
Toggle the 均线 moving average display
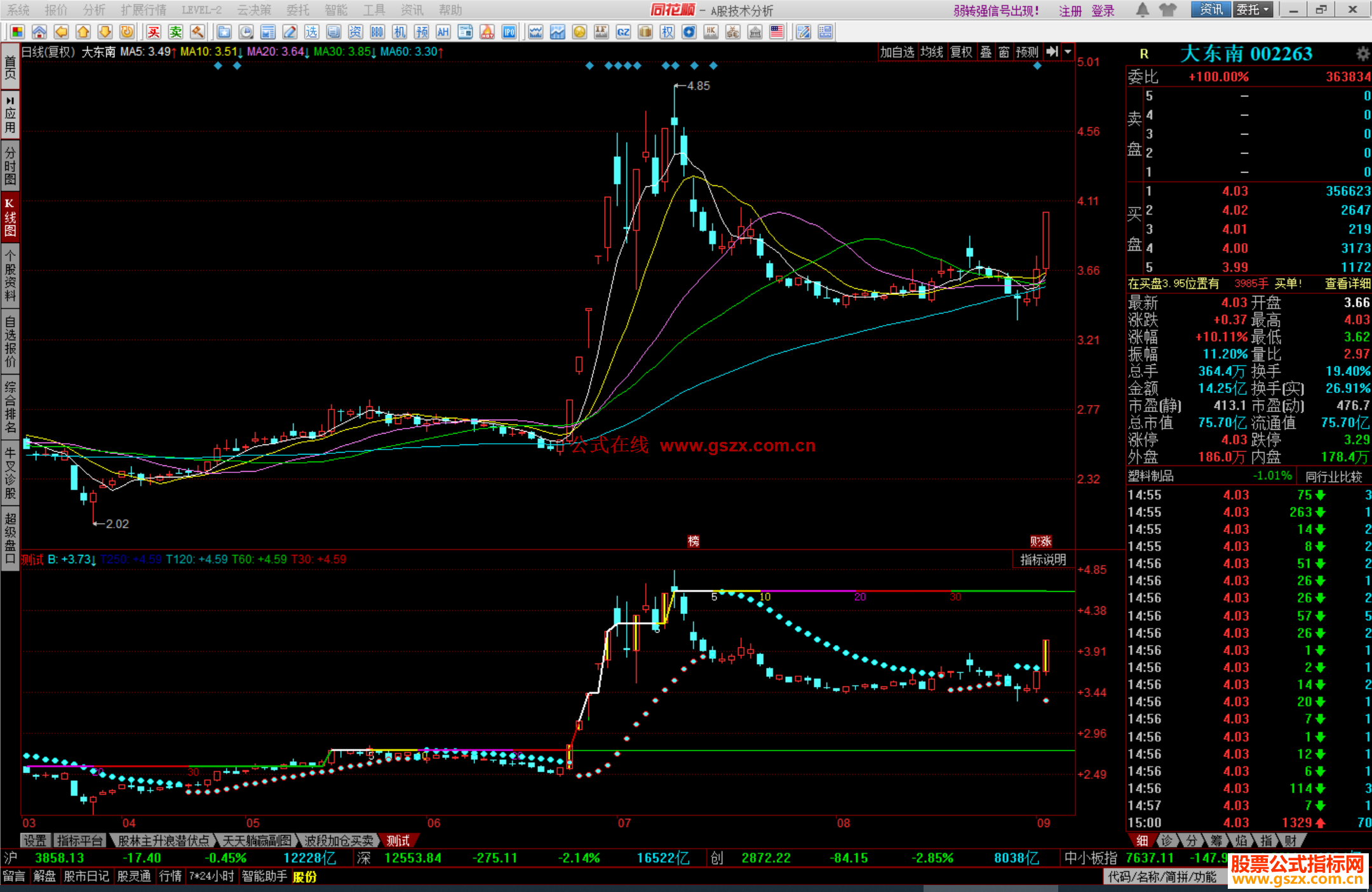(x=932, y=52)
